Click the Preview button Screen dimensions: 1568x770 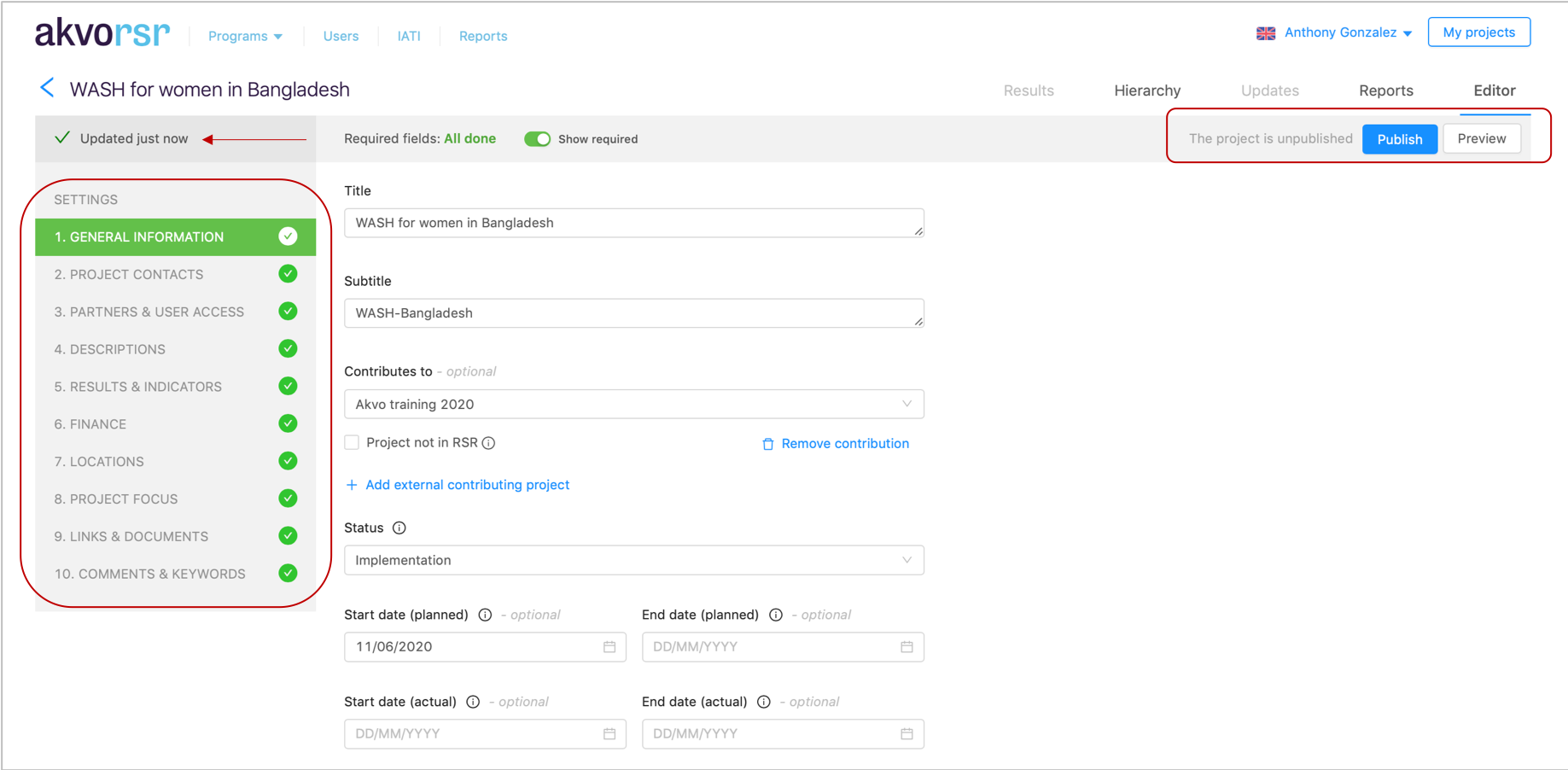point(1482,138)
